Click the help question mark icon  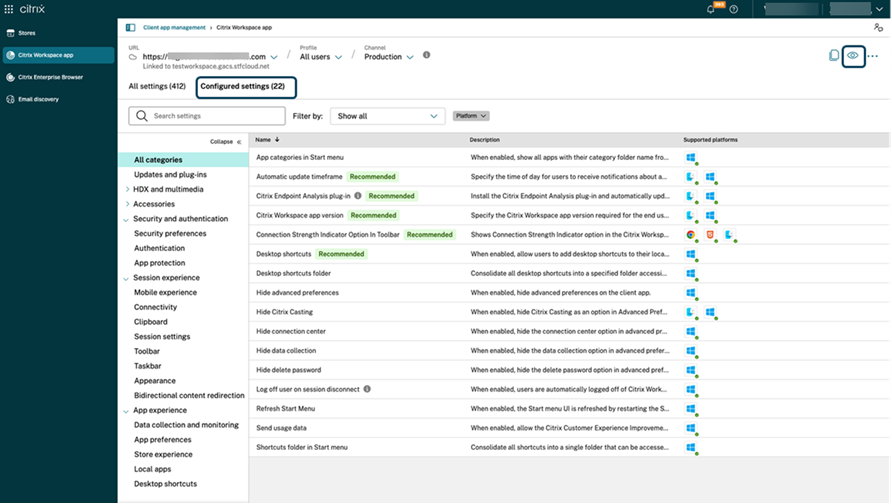point(734,9)
